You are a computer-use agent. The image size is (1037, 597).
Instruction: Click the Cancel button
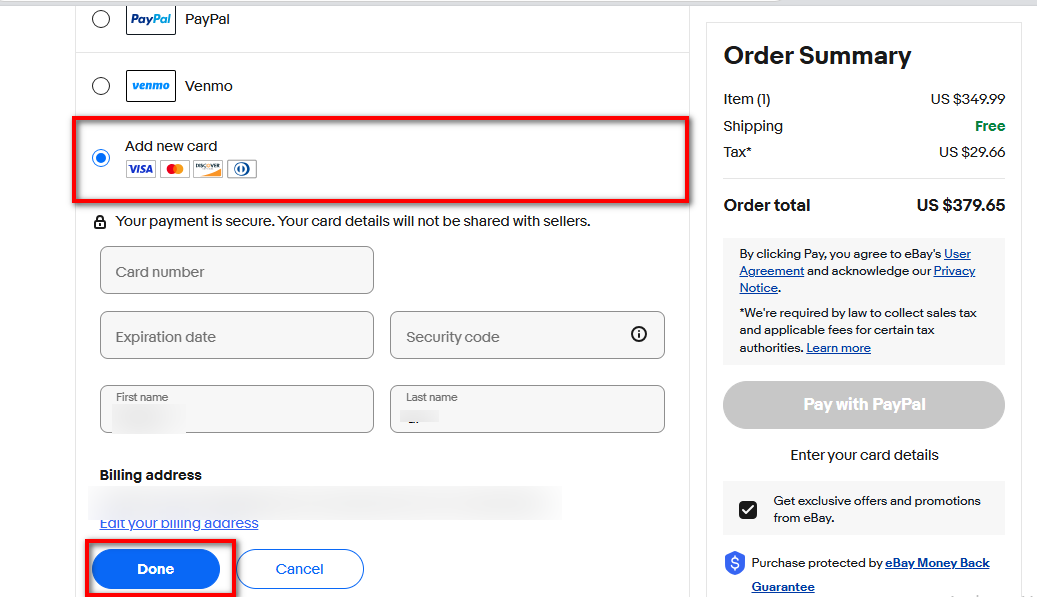point(300,568)
